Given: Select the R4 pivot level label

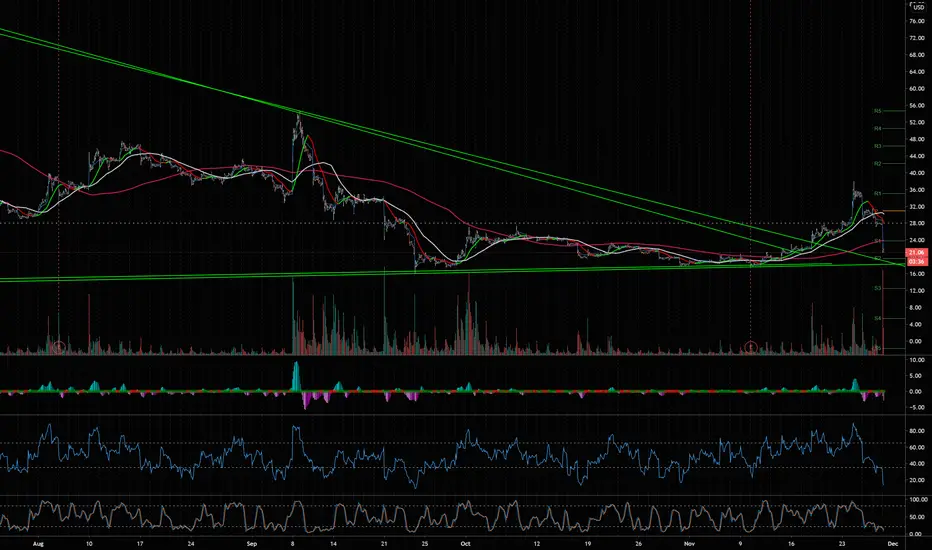Looking at the screenshot, I should pos(877,128).
